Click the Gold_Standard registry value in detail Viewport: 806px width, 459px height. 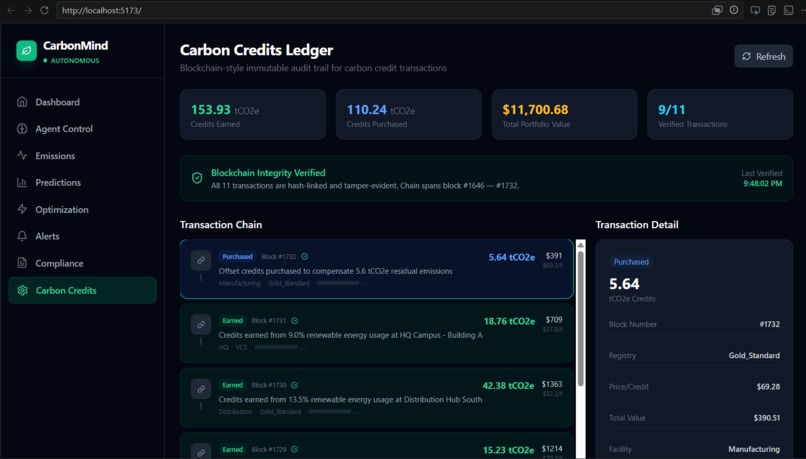click(754, 355)
